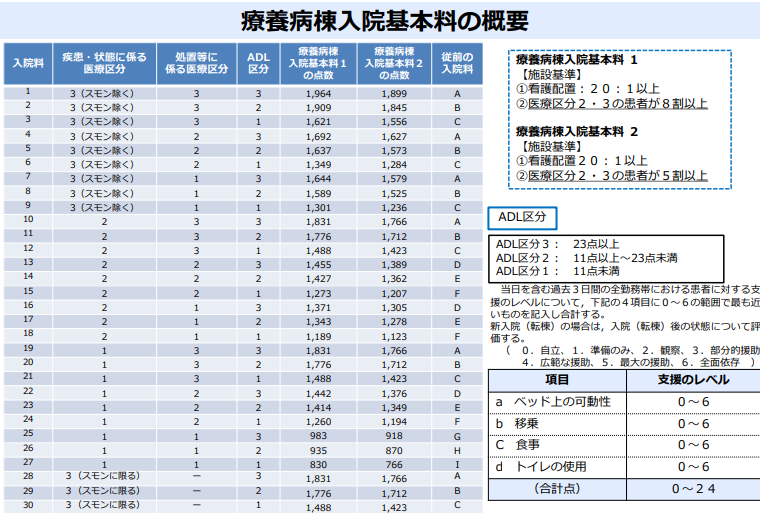Select the 入院料 column header
The height and width of the screenshot is (513, 760).
28,64
